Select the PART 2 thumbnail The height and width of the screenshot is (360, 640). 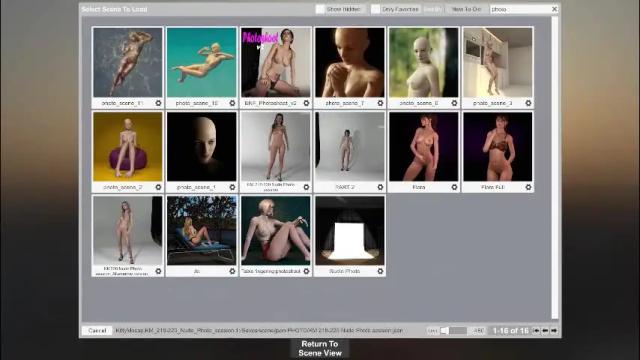pos(350,147)
